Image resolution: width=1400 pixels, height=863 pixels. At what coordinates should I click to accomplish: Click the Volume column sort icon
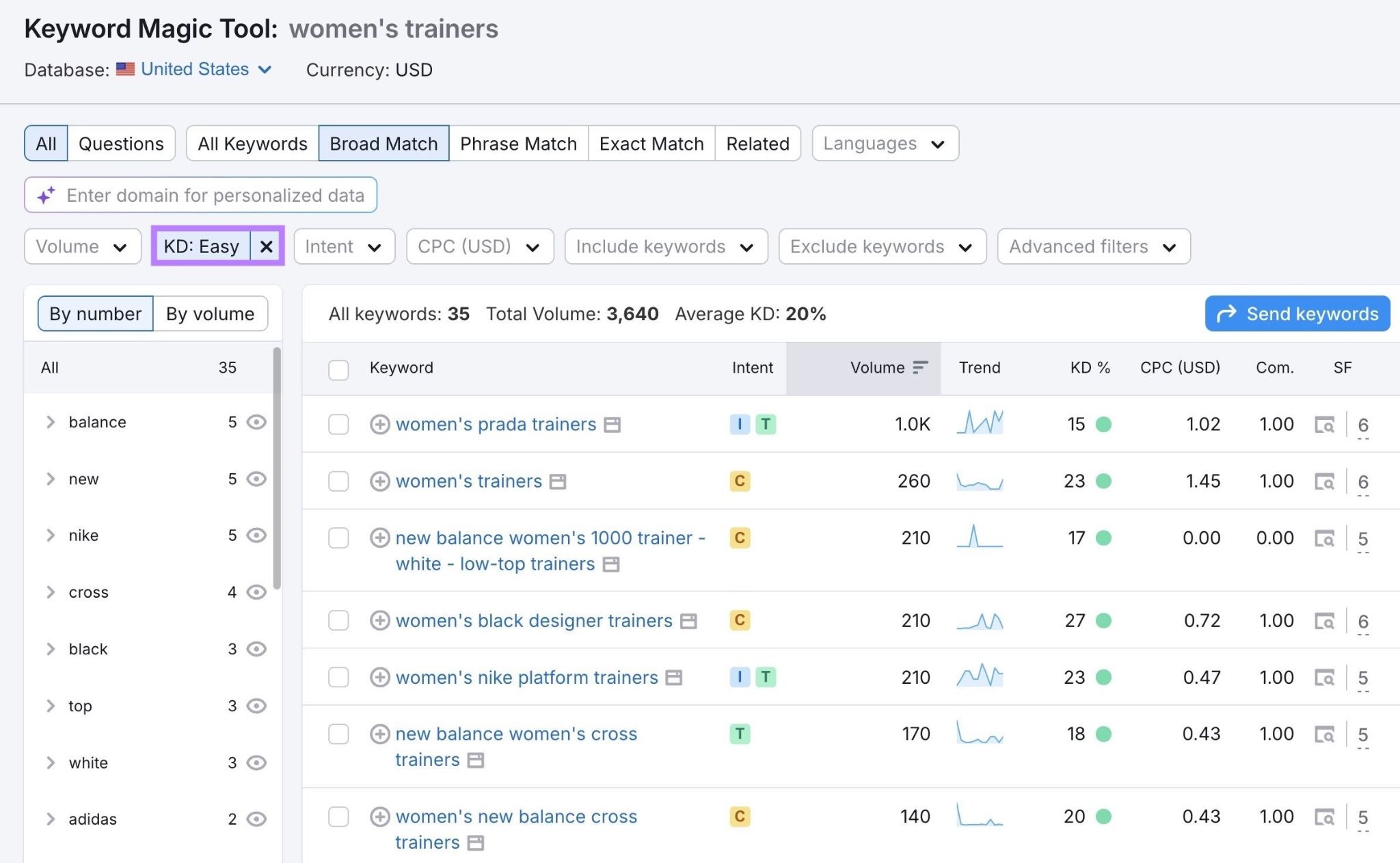point(920,368)
